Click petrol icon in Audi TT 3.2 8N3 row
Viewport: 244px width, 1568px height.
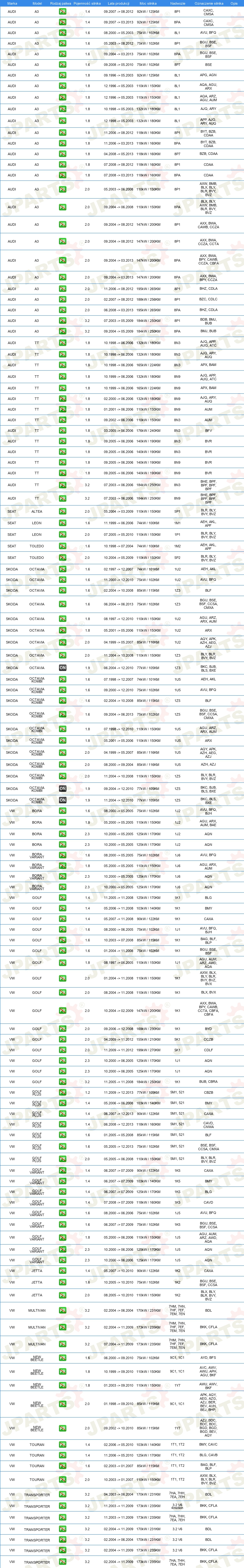[63, 485]
